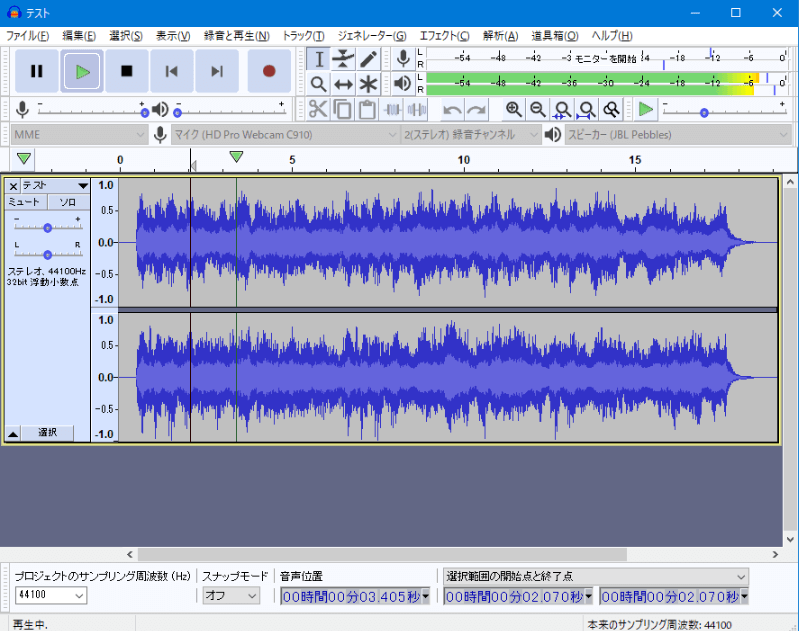Click the playback meter speaker icon
799x631 pixels.
(403, 84)
